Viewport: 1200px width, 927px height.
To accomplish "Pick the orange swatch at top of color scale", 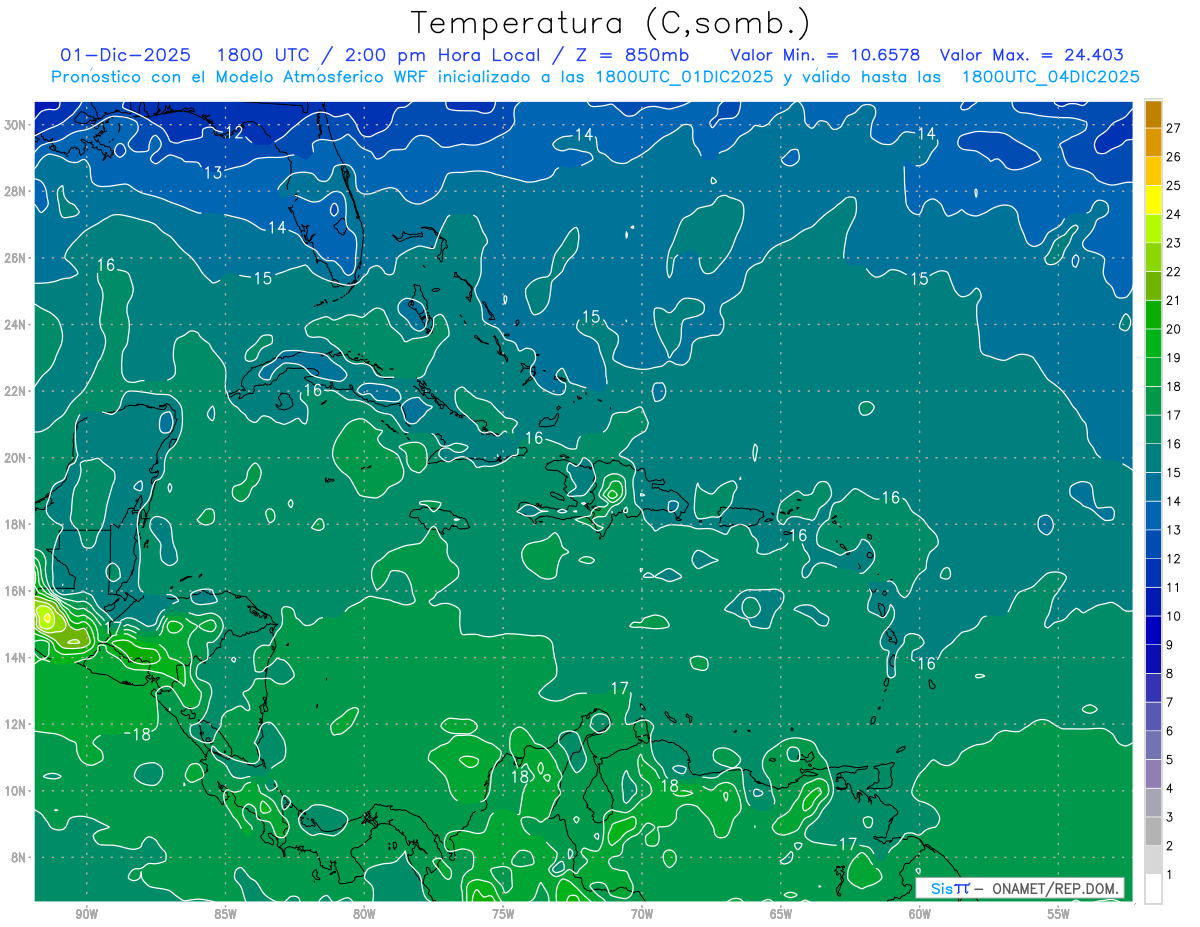I will 1153,113.
